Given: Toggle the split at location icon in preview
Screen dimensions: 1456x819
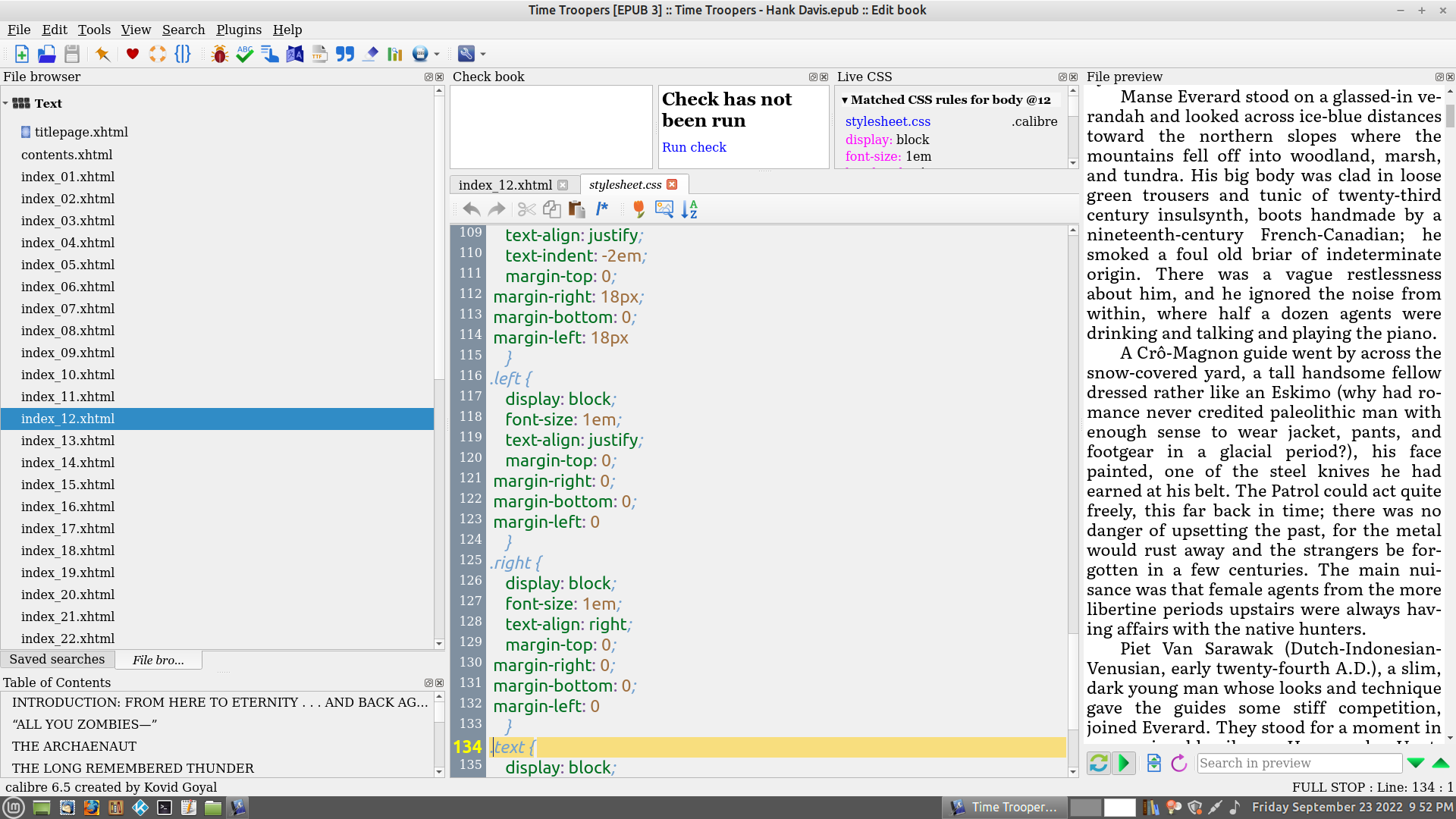Looking at the screenshot, I should 1154,763.
